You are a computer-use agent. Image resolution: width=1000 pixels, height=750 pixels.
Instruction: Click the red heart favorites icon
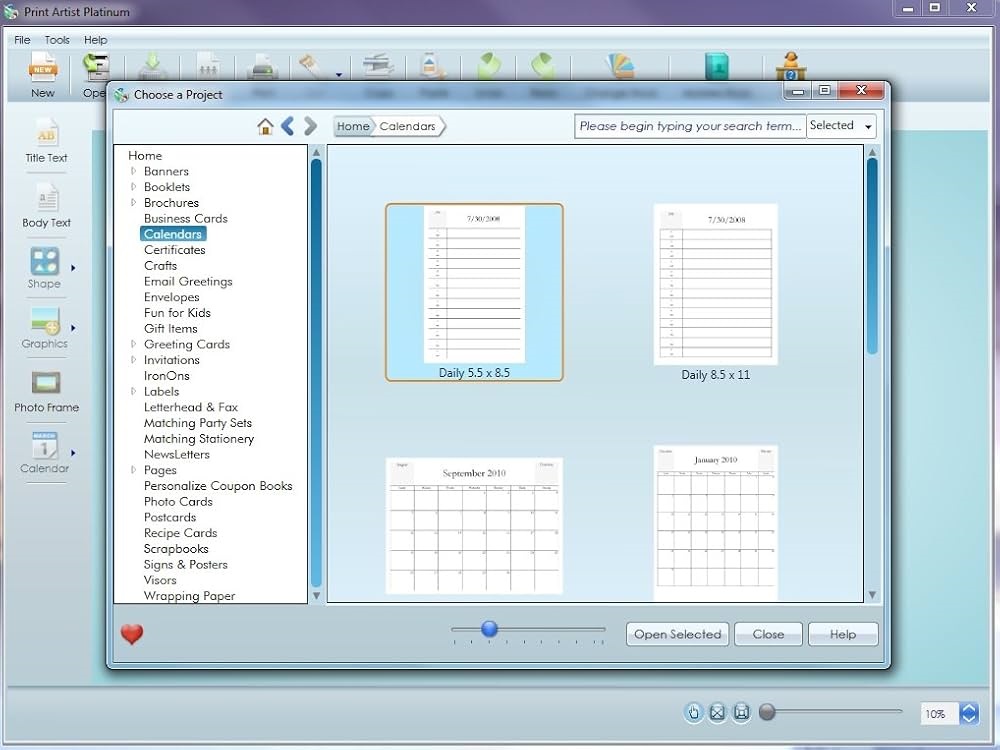(x=132, y=634)
